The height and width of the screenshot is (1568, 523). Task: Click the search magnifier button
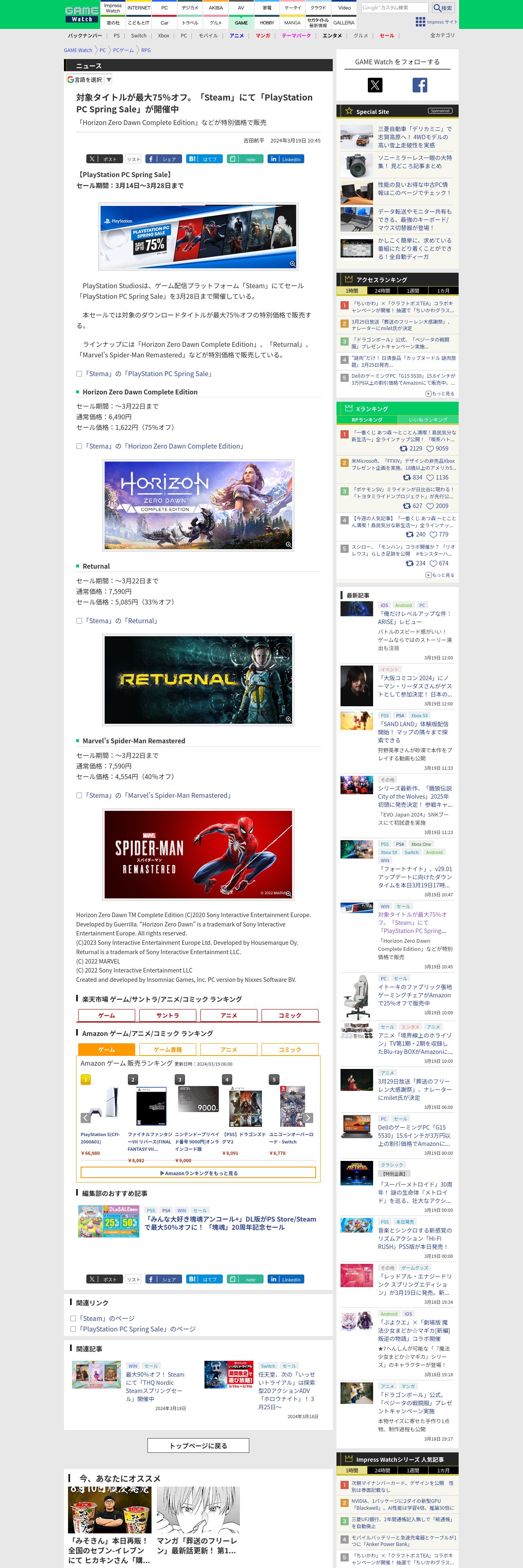tap(443, 8)
